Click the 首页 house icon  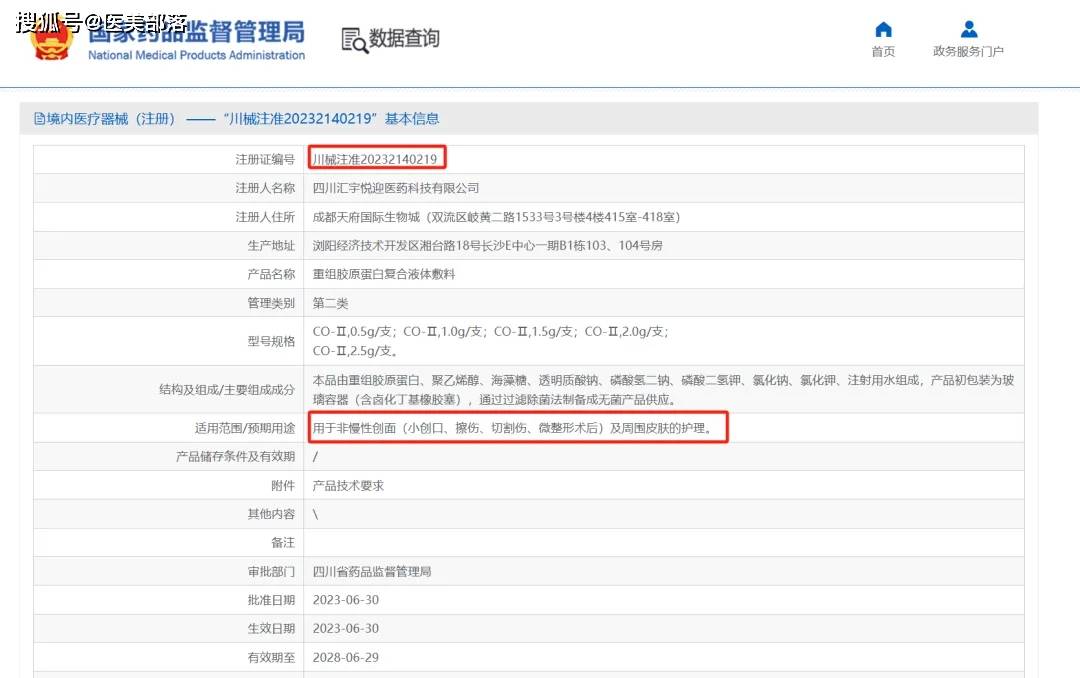coord(883,29)
